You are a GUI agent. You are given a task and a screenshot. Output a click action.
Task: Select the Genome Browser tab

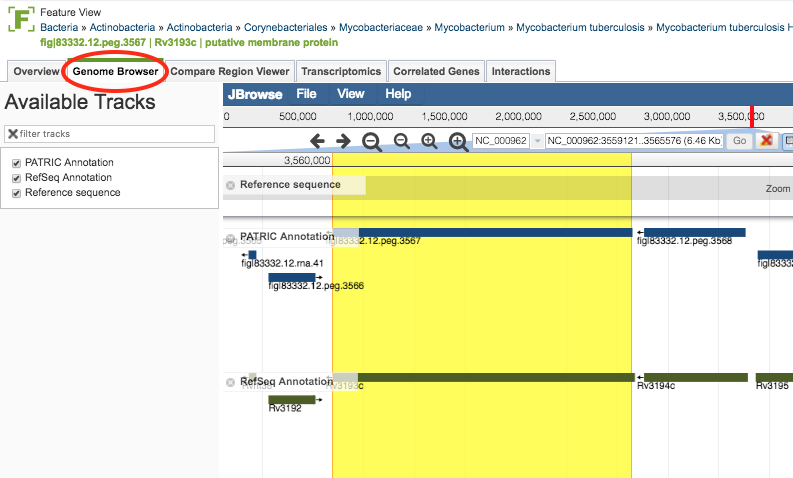[x=115, y=71]
